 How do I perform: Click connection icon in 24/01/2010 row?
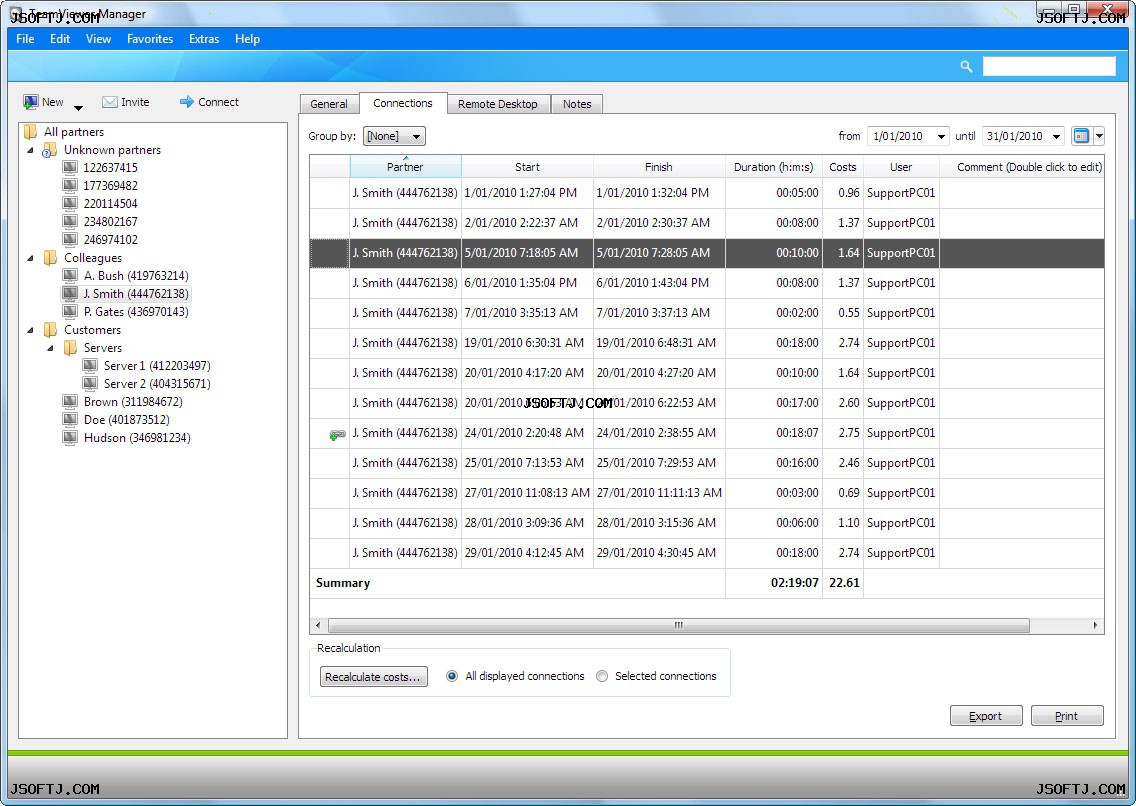coord(337,435)
